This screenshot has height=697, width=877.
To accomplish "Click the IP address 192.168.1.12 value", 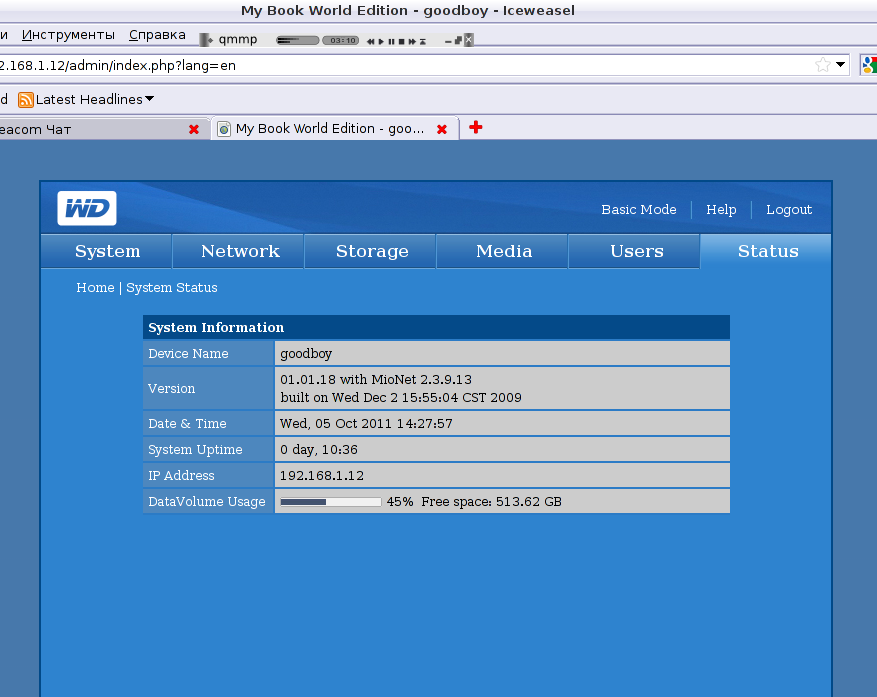I will [x=322, y=475].
